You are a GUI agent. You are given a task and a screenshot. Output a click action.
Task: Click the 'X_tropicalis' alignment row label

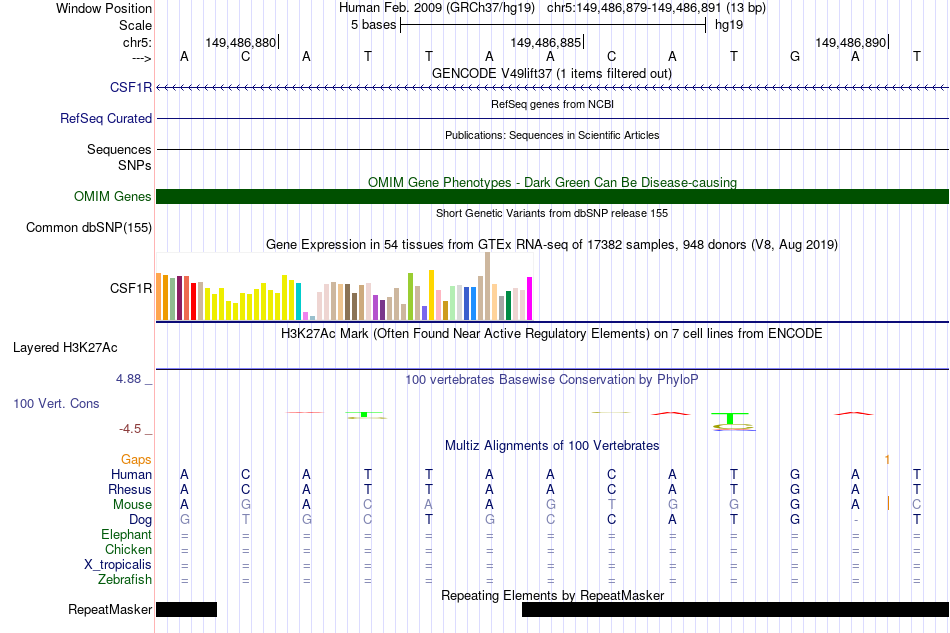118,565
